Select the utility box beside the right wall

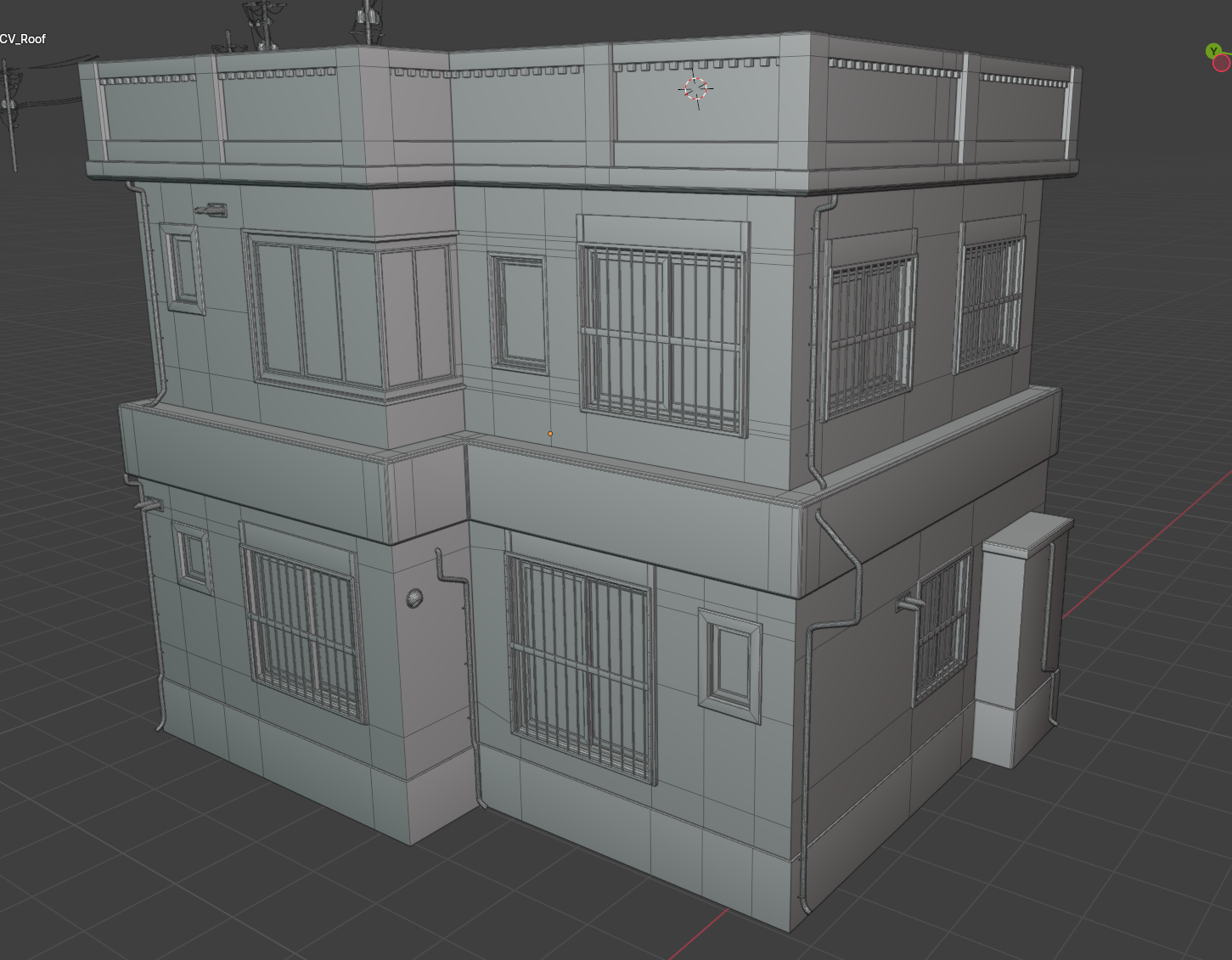click(x=1021, y=640)
